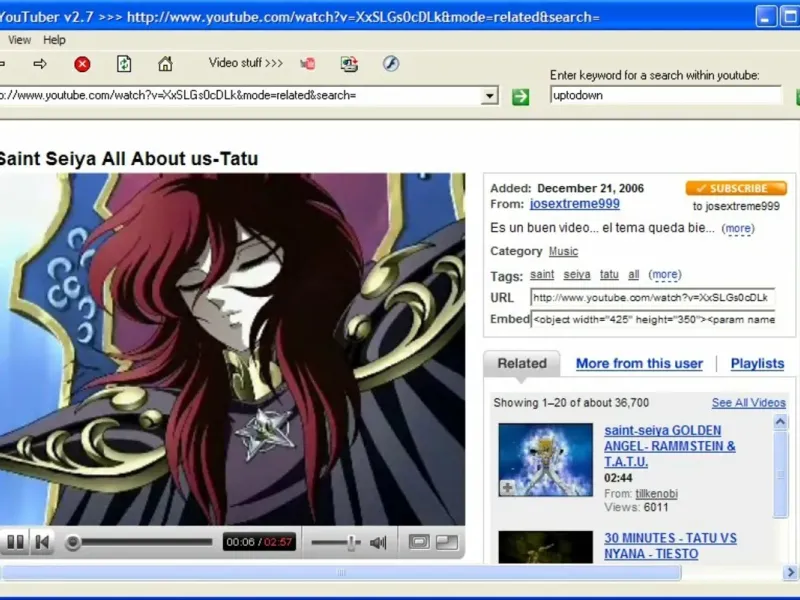
Task: Click the blue Flash player icon
Action: click(x=391, y=63)
